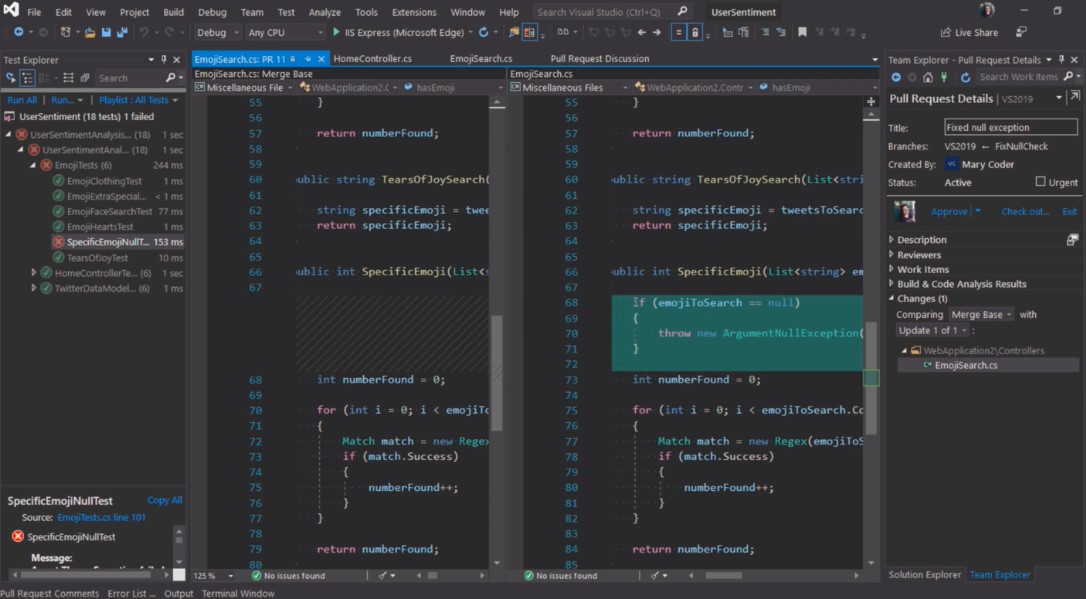Open the Build menu
Image resolution: width=1086 pixels, height=599 pixels.
(x=173, y=12)
